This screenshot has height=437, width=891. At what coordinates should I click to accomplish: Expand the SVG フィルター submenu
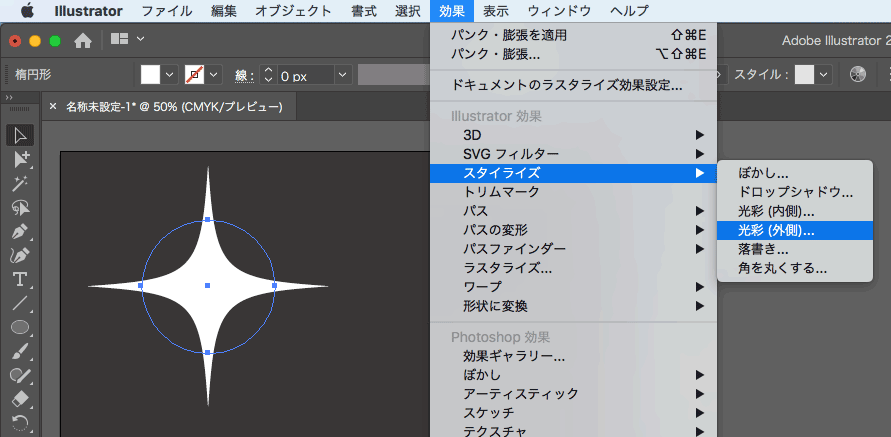pos(573,154)
